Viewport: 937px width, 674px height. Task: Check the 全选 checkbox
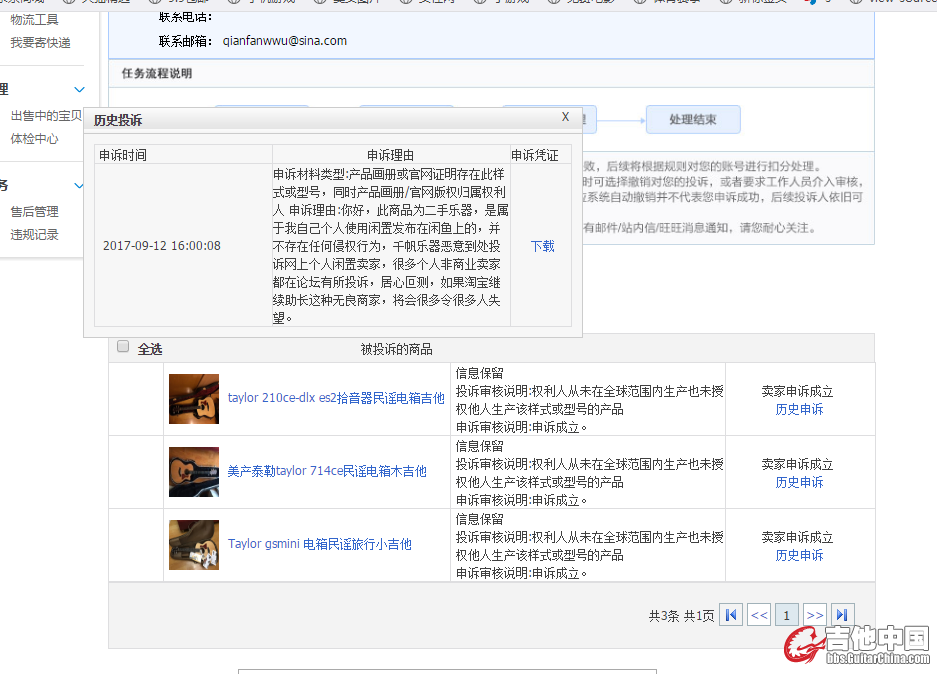click(123, 347)
